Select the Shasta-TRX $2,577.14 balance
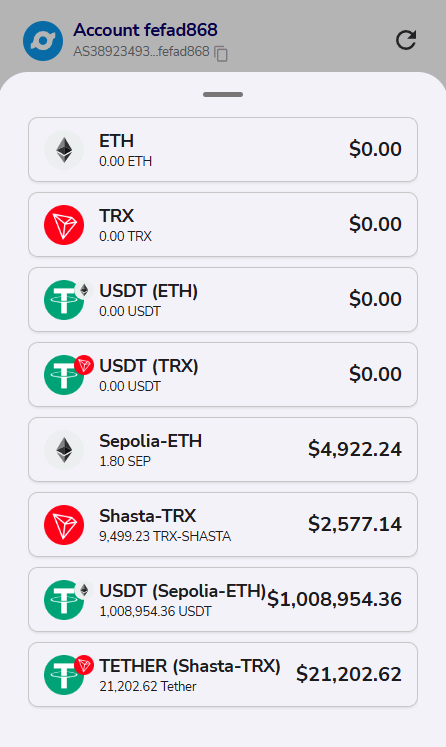The height and width of the screenshot is (747, 446). 355,524
